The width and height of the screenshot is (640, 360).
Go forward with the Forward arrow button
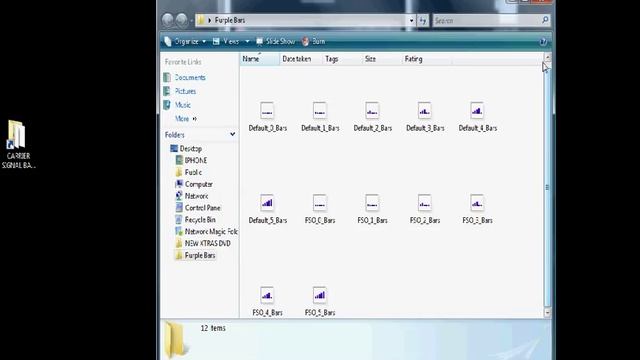click(x=182, y=20)
